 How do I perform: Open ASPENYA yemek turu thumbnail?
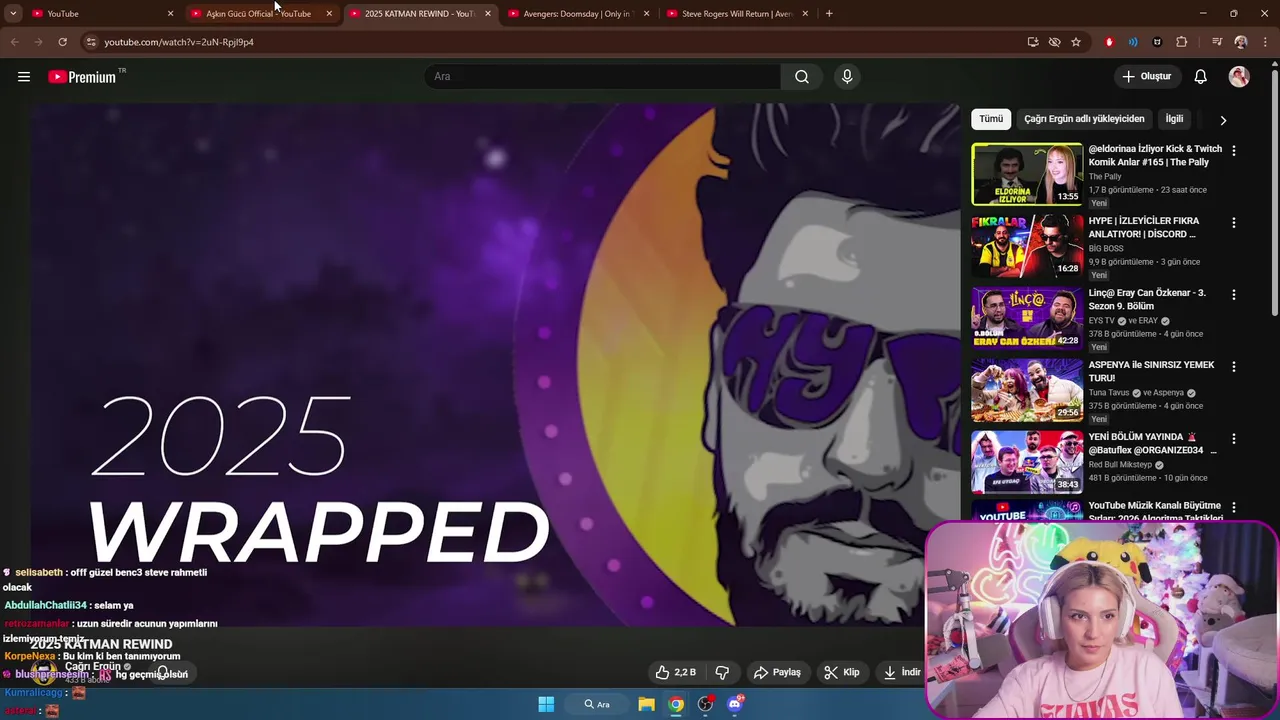(x=1027, y=390)
